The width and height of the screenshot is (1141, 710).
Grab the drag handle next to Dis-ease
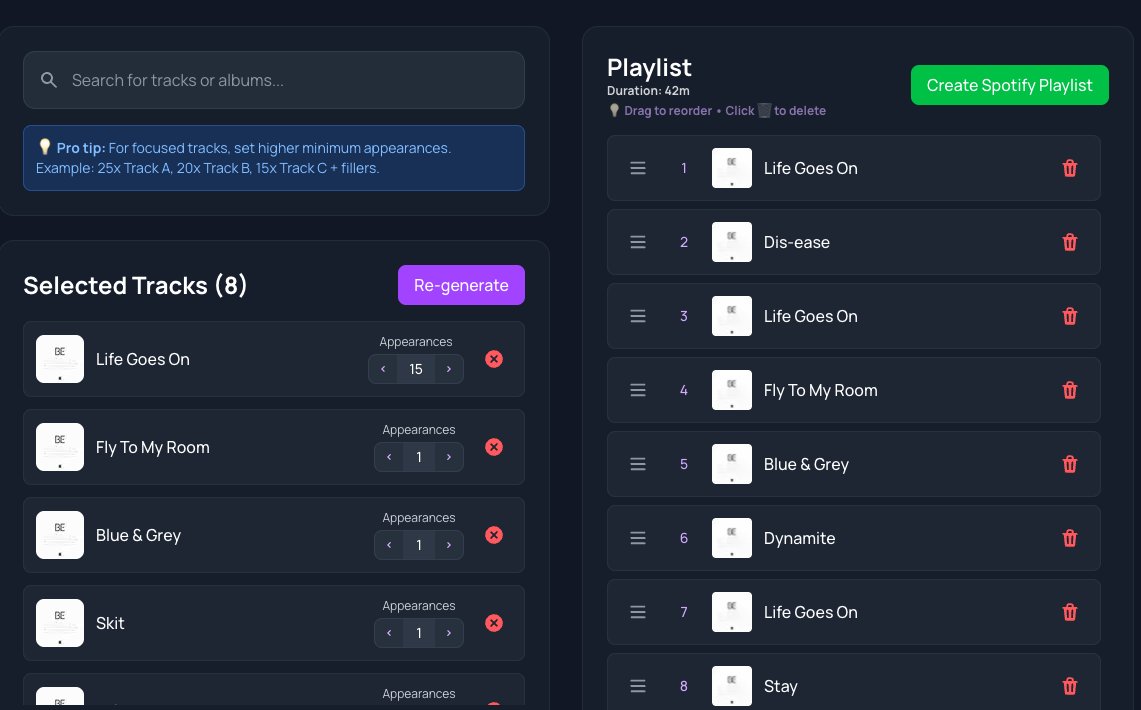click(637, 242)
